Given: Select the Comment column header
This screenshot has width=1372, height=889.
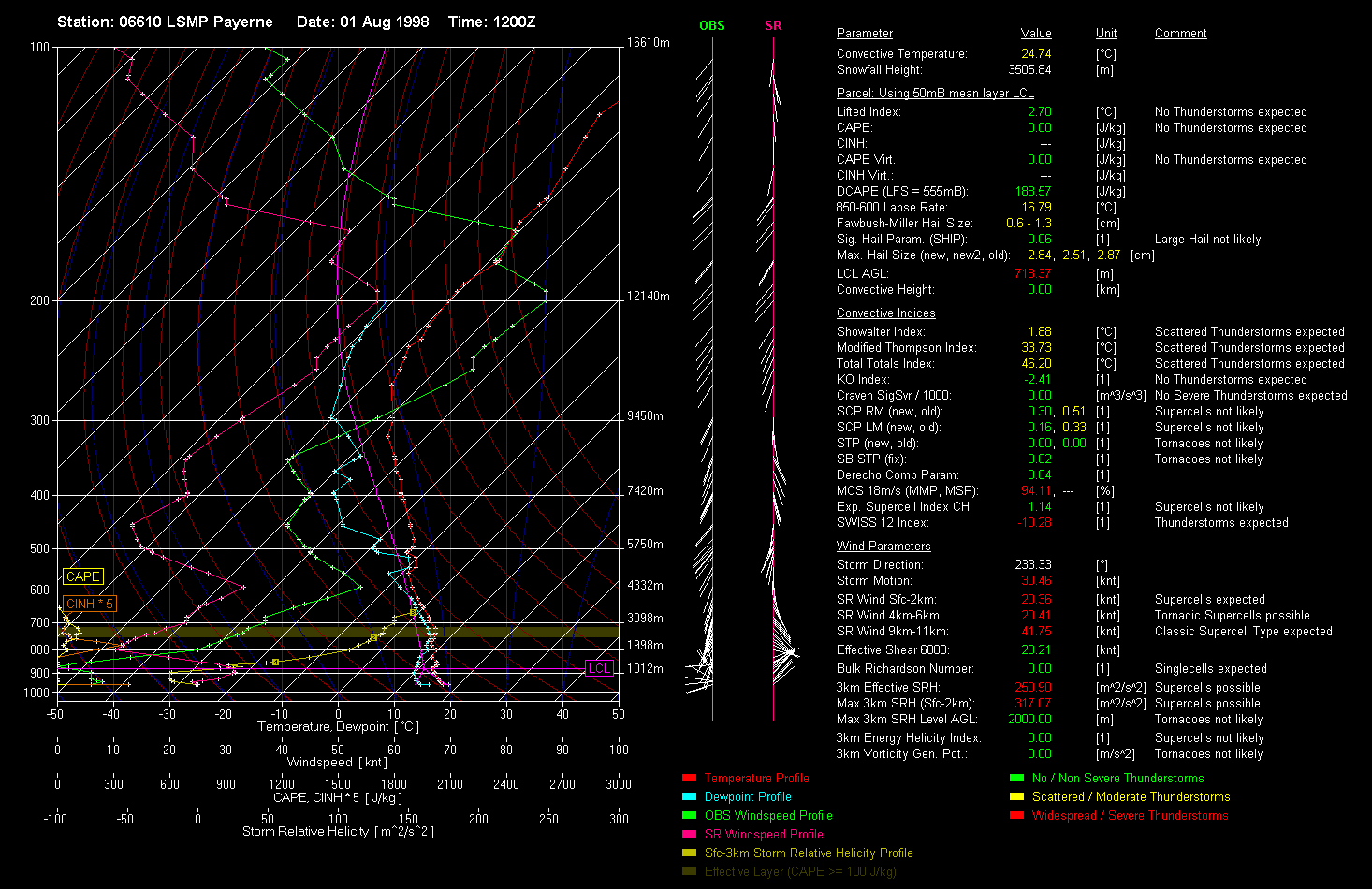Looking at the screenshot, I should tap(1180, 33).
